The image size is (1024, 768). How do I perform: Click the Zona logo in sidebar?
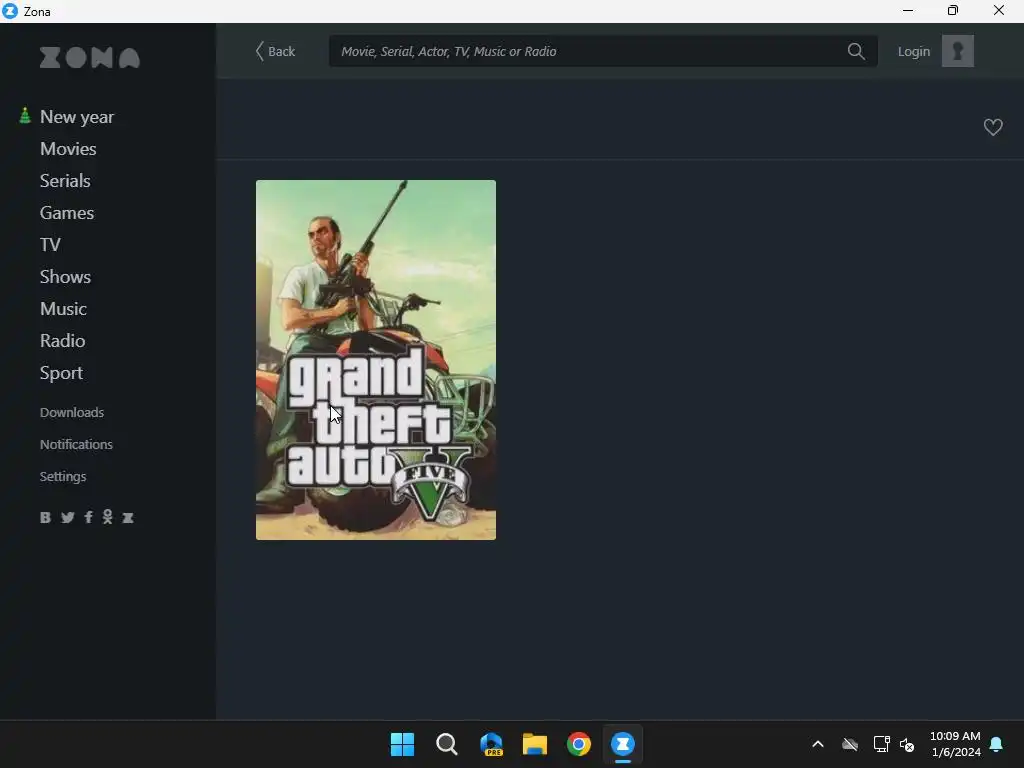(x=90, y=58)
